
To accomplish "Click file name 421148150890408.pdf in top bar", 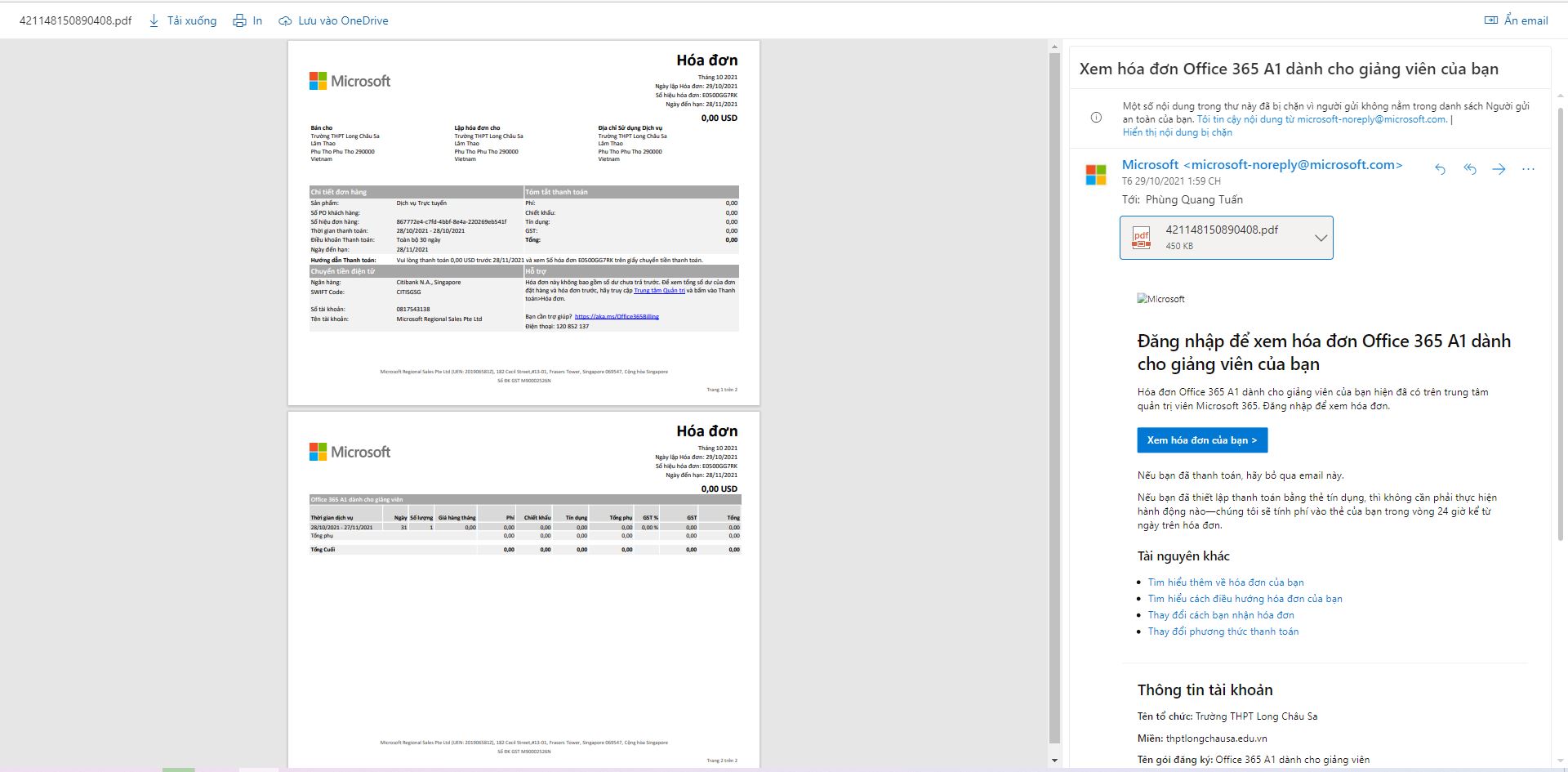I will coord(75,21).
